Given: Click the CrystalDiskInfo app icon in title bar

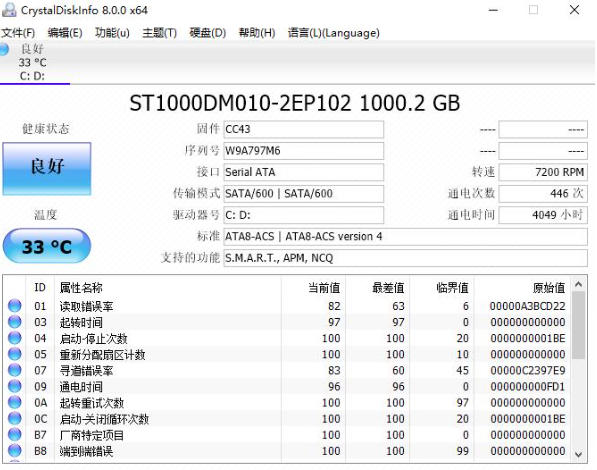Looking at the screenshot, I should point(9,10).
